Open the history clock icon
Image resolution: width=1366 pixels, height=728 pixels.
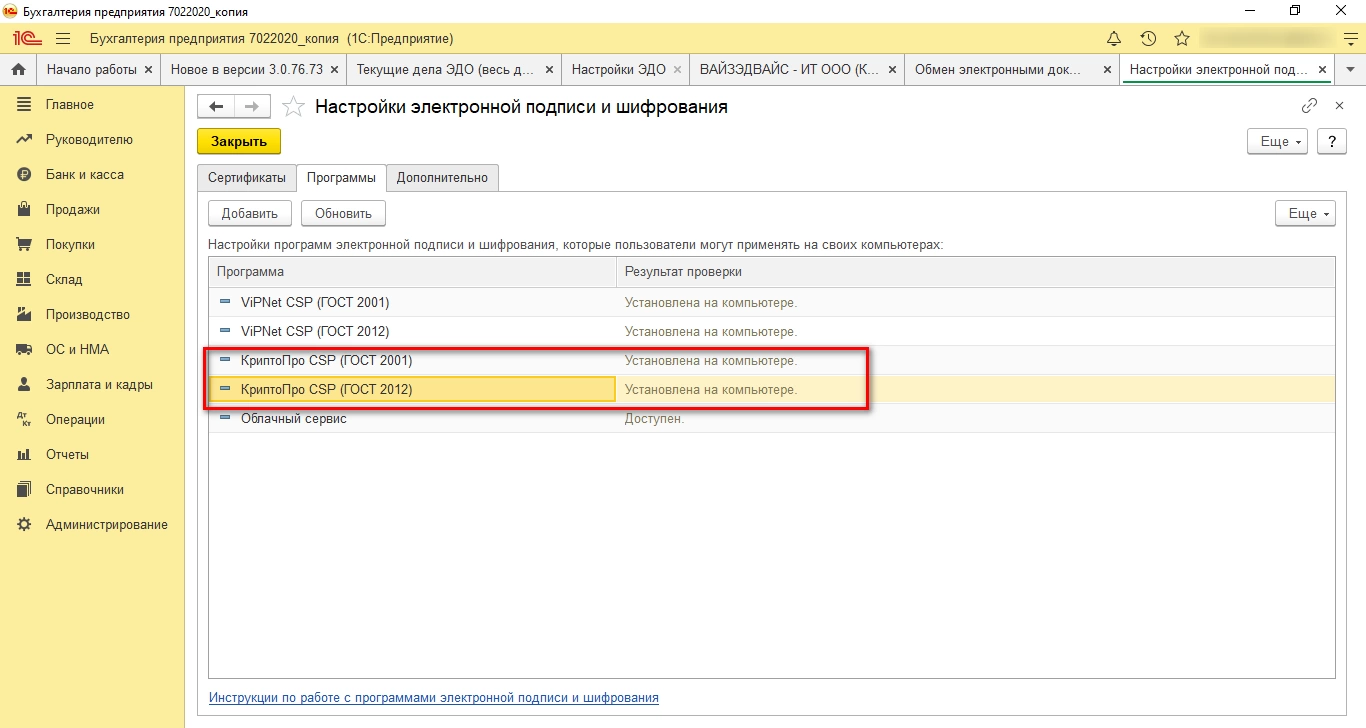(1148, 39)
